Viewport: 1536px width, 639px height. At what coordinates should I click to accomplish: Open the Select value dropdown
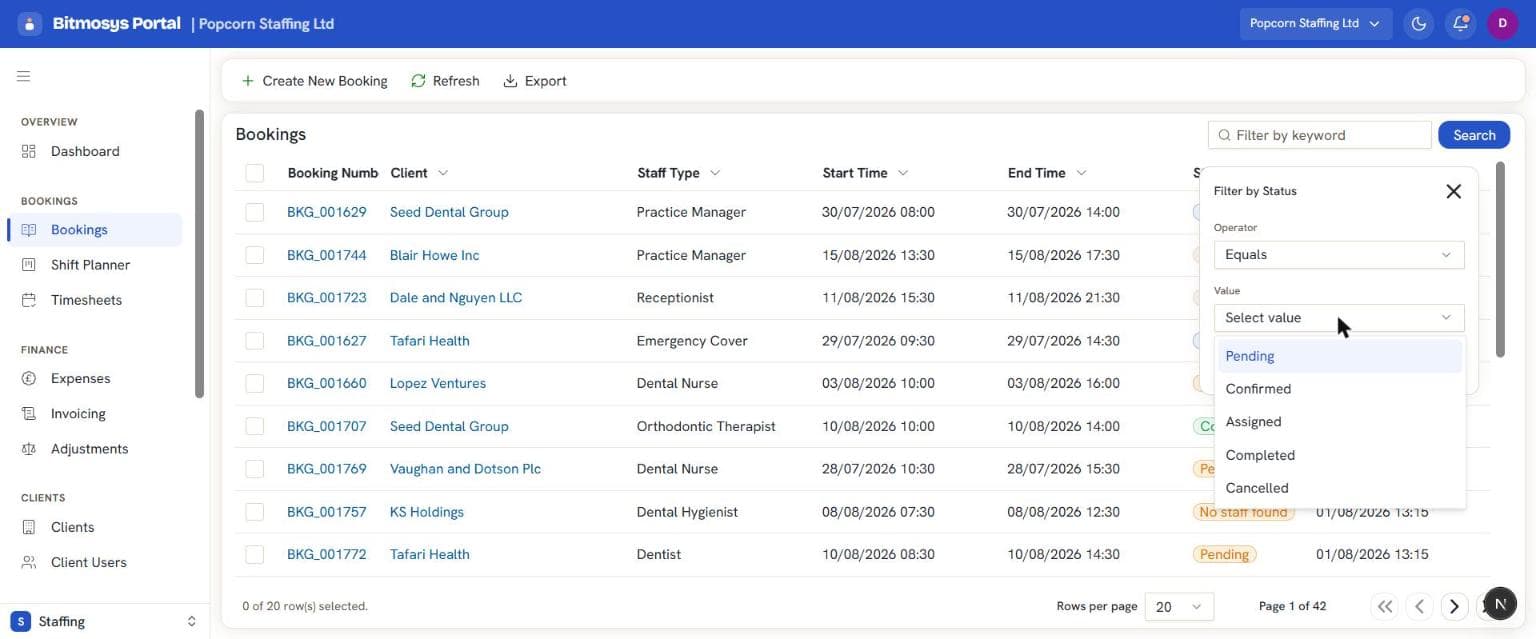pos(1338,318)
